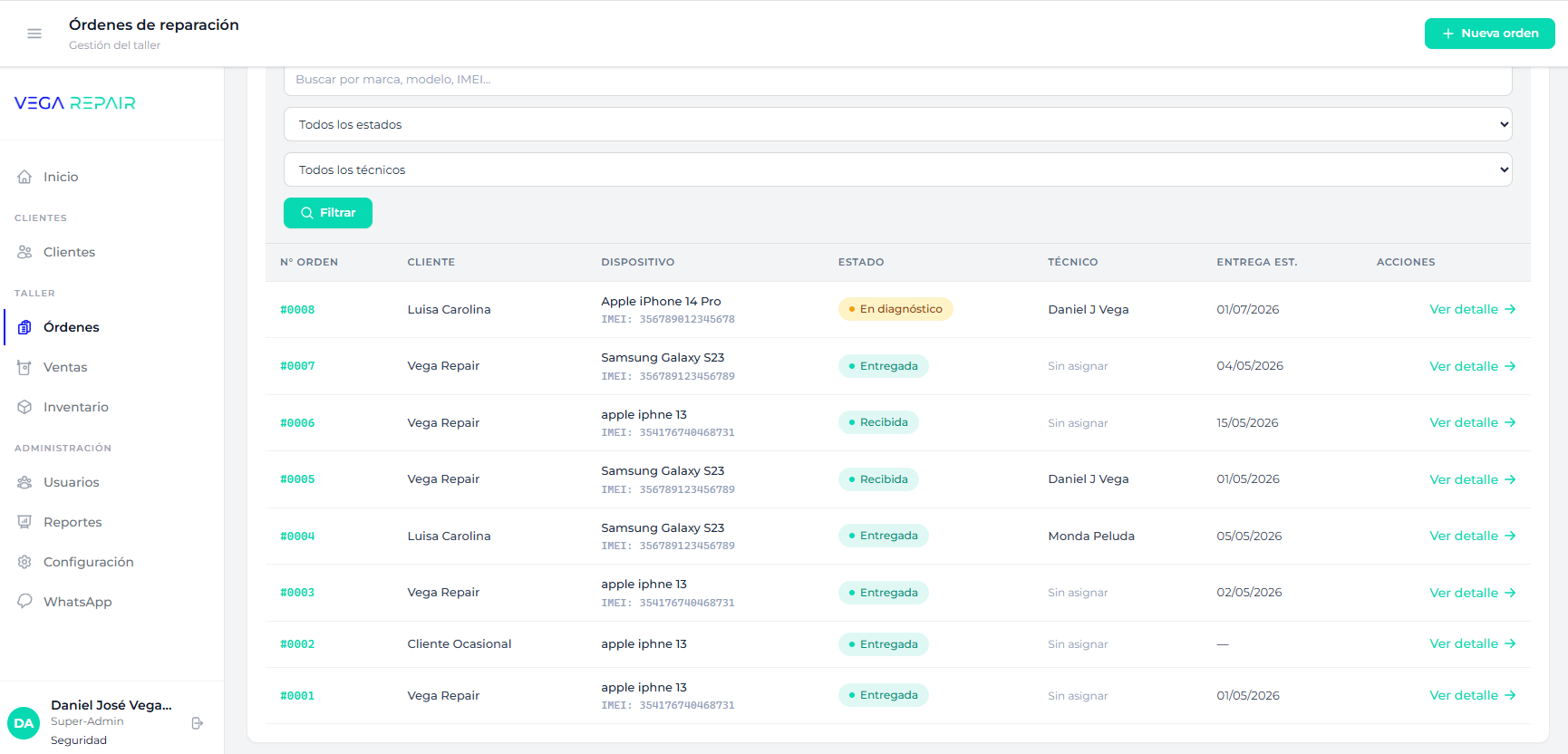This screenshot has height=754, width=1568.
Task: Open Ver detalle for order #0007
Action: click(x=1472, y=366)
